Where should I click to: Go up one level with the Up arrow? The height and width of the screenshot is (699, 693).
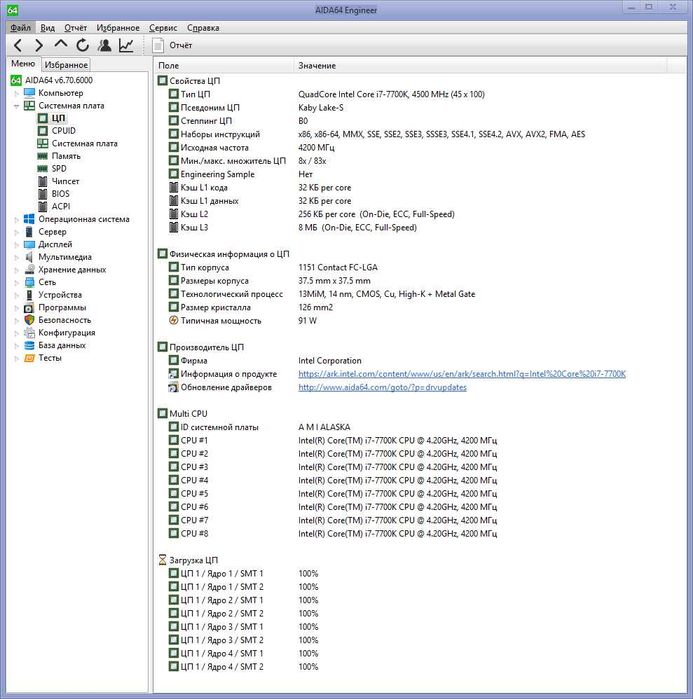click(61, 44)
